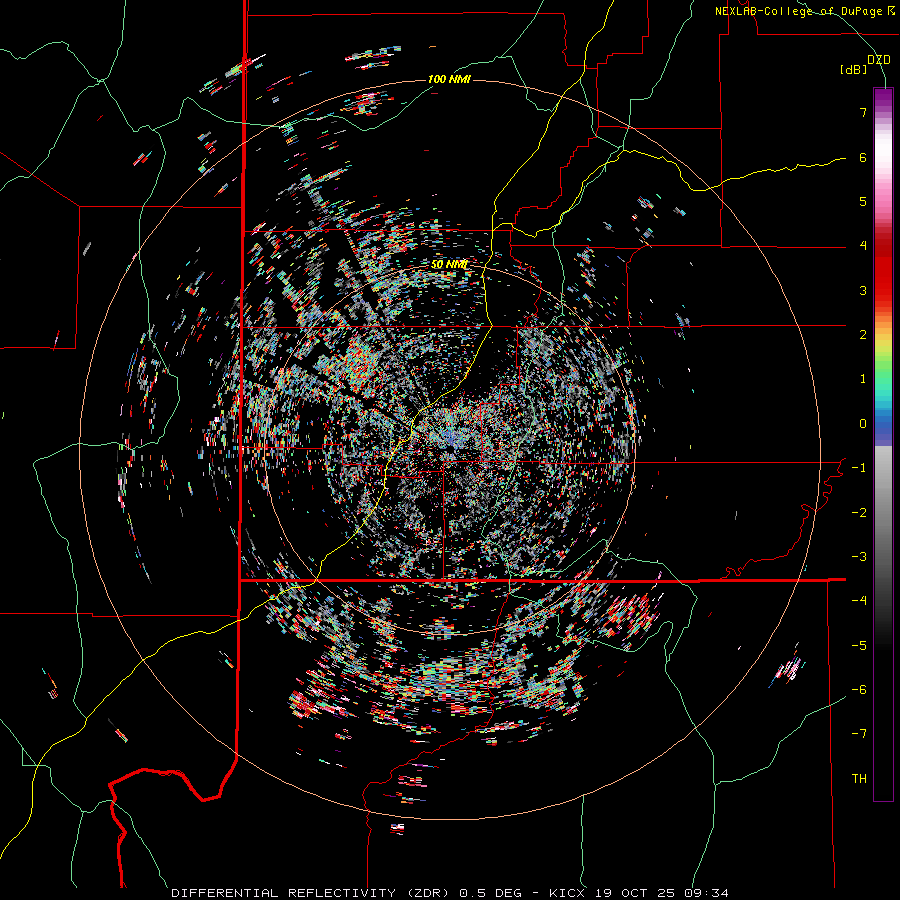Viewport: 900px width, 900px height.
Task: Click the positive 7 scale label
Action: [863, 112]
